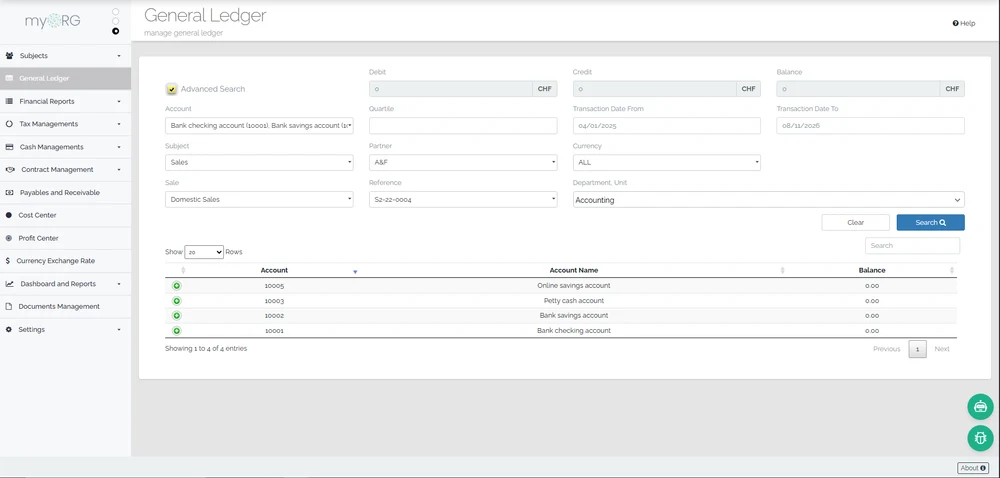Screen dimensions: 1000x478
Task: Click the myORG logo
Action: pos(53,21)
